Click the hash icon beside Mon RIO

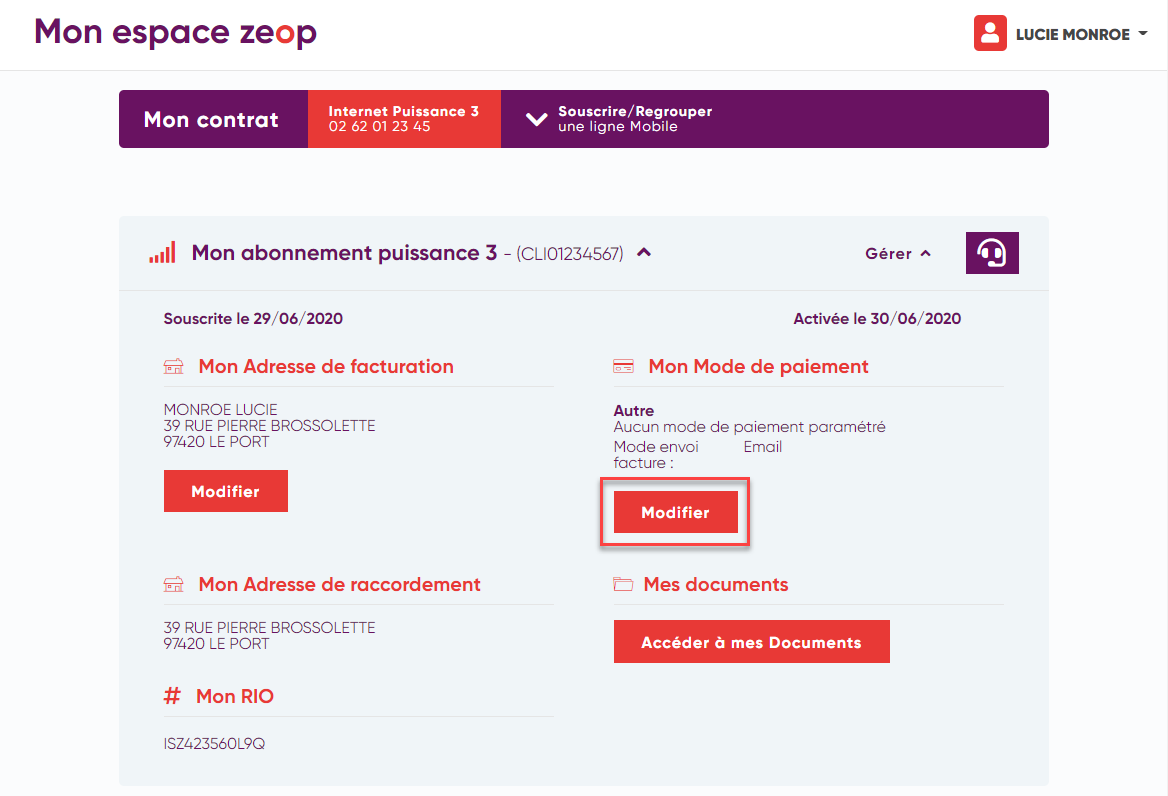[x=172, y=696]
